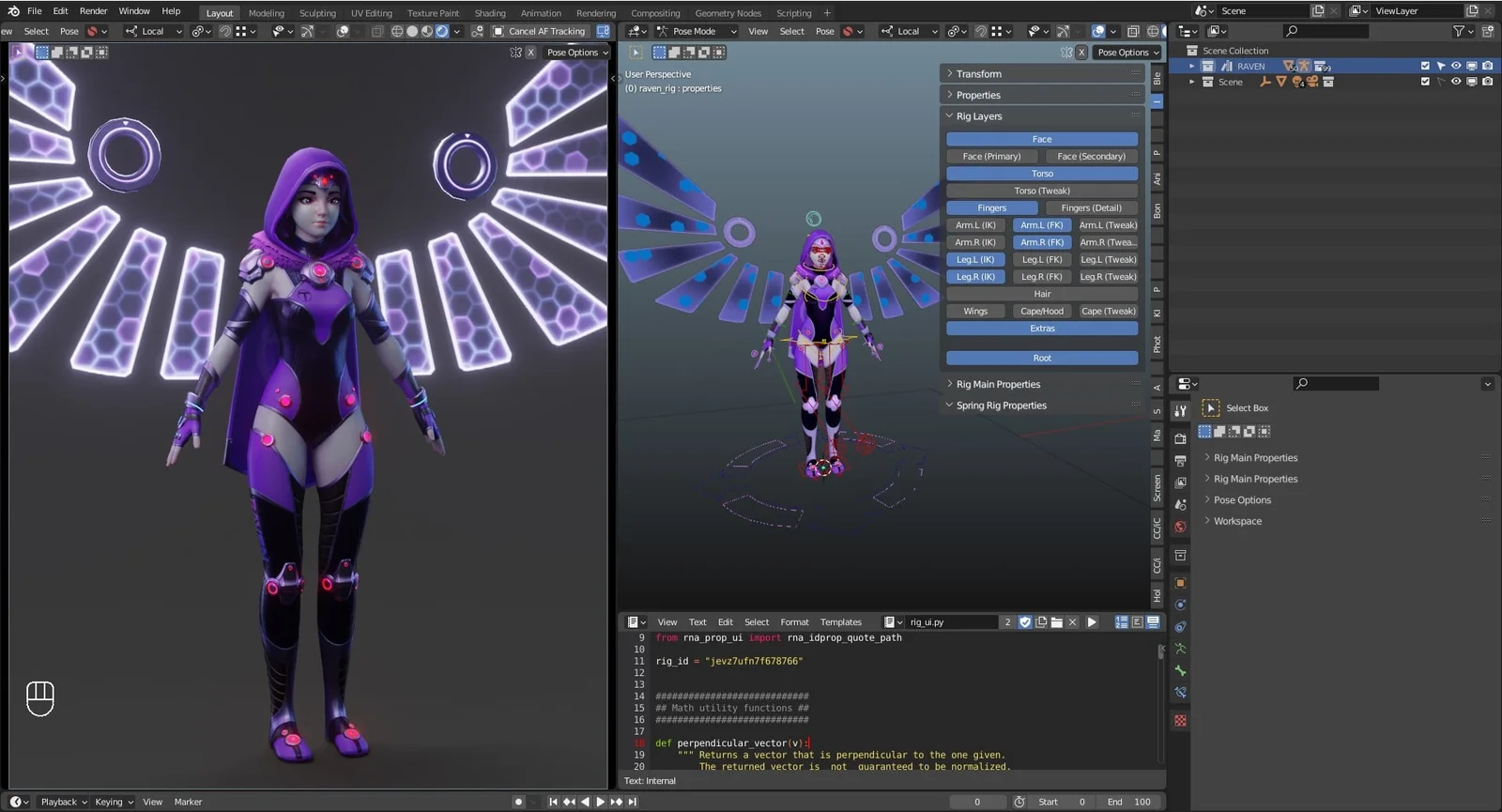Open Pose Options dropdown in right viewport
1502x812 pixels.
click(x=1127, y=53)
